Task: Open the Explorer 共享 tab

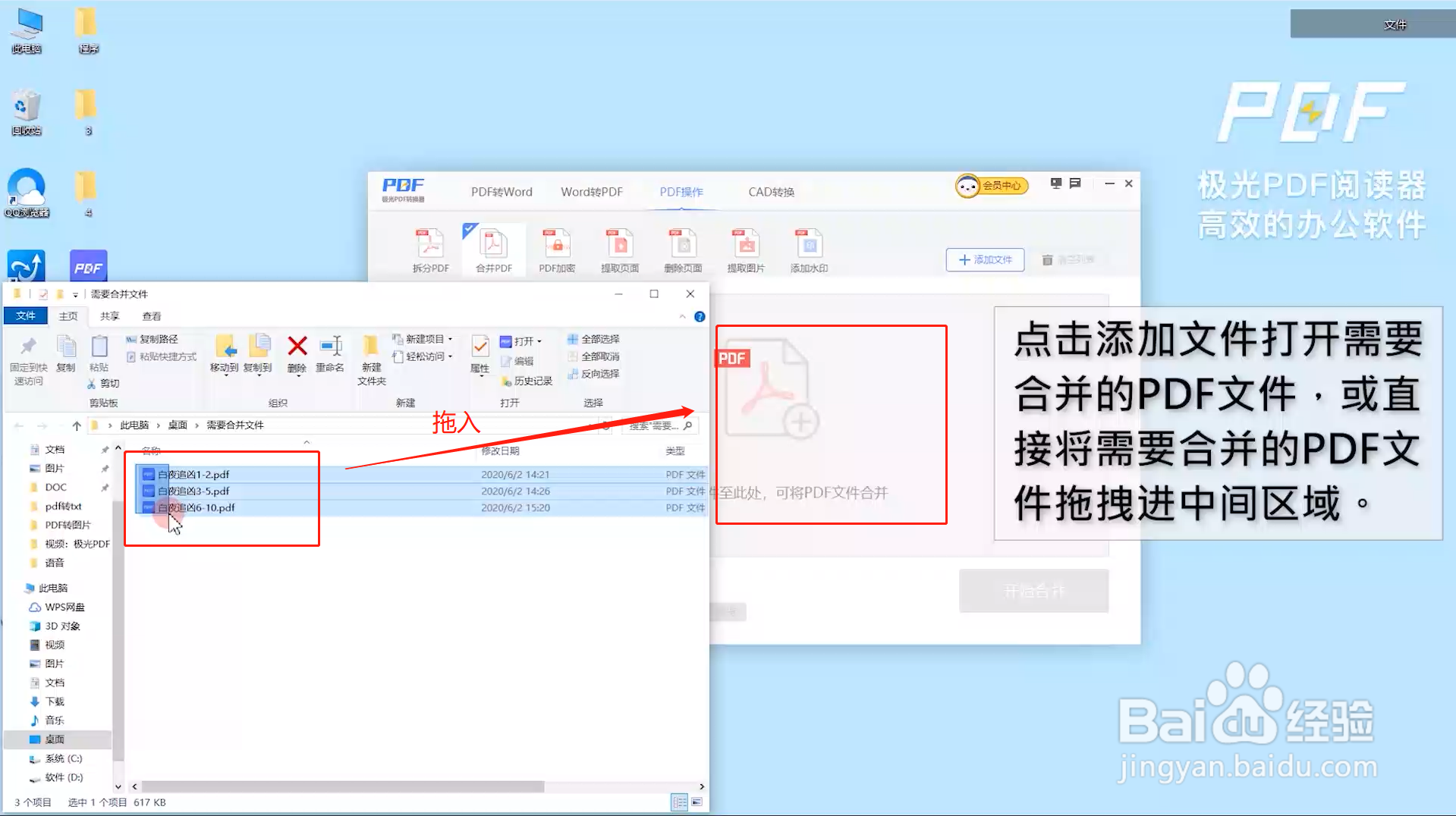Action: click(110, 316)
